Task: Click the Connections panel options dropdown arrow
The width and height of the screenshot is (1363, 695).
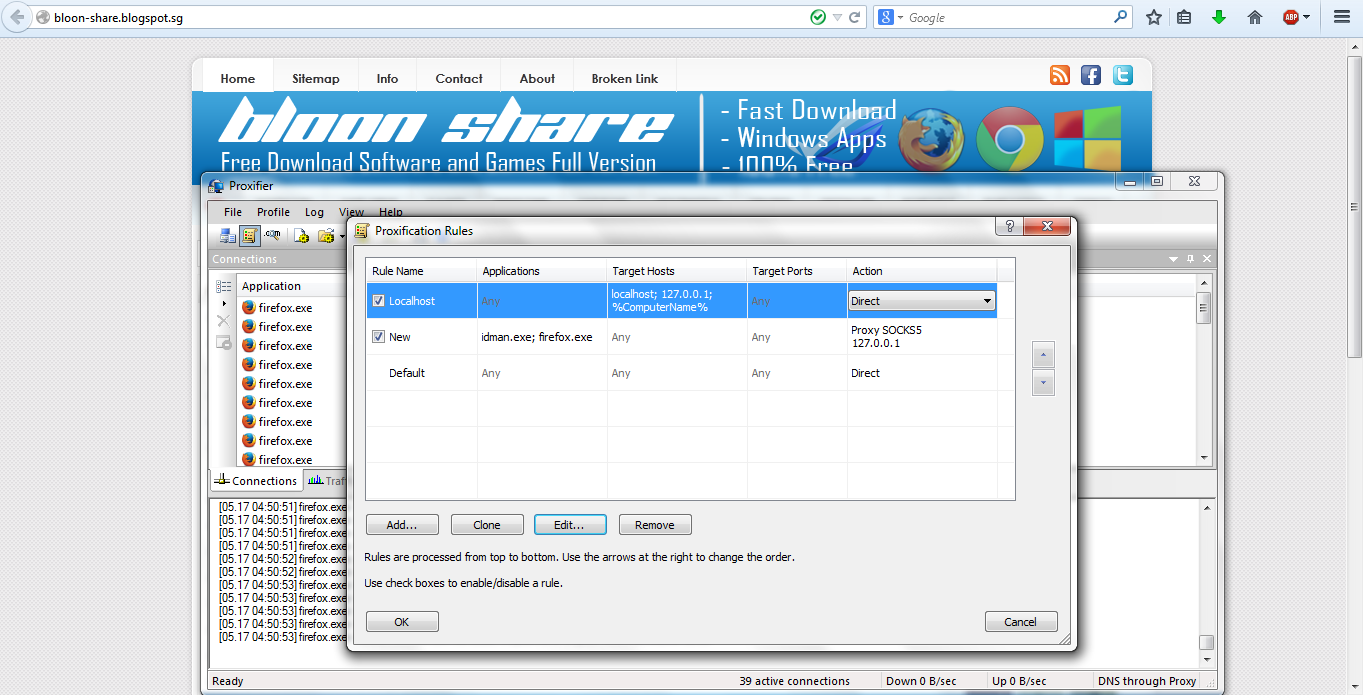Action: 1173,259
